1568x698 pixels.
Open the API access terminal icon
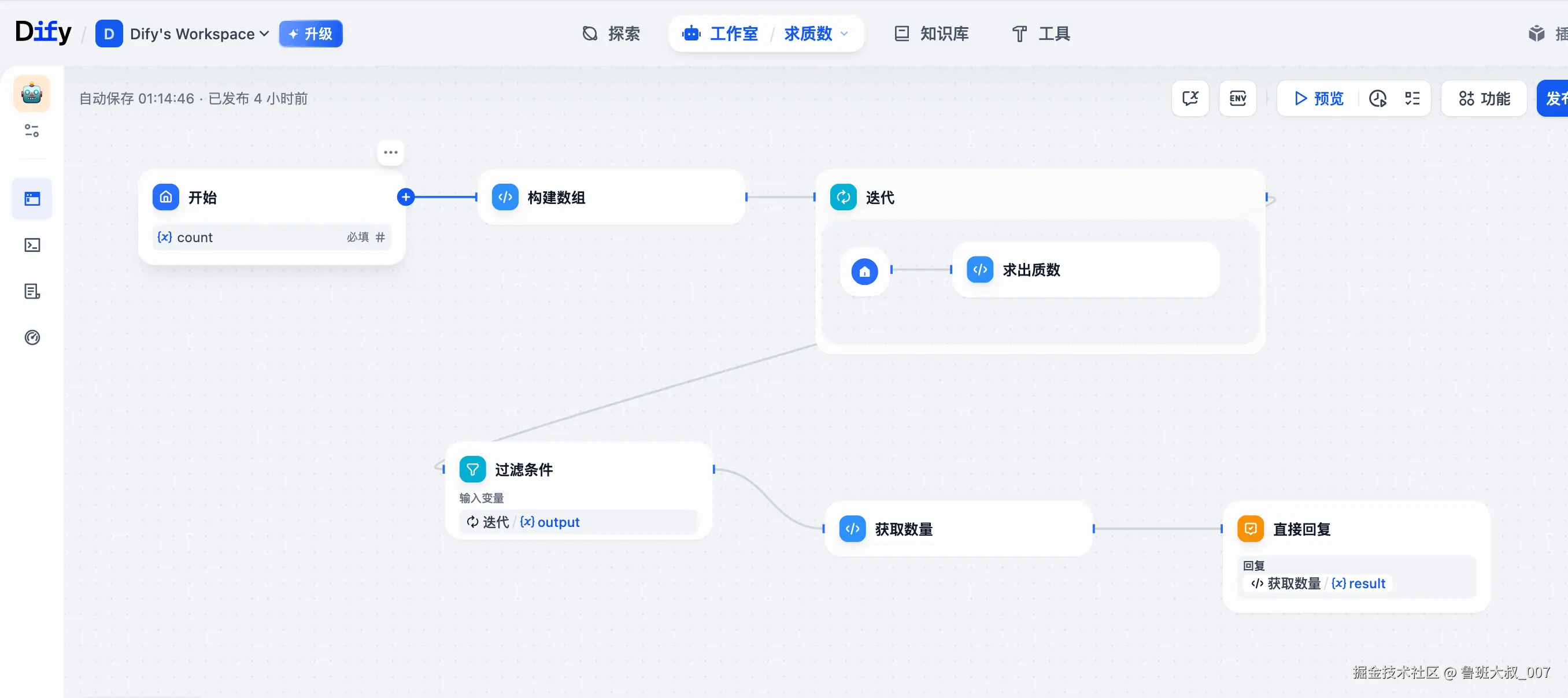[32, 245]
